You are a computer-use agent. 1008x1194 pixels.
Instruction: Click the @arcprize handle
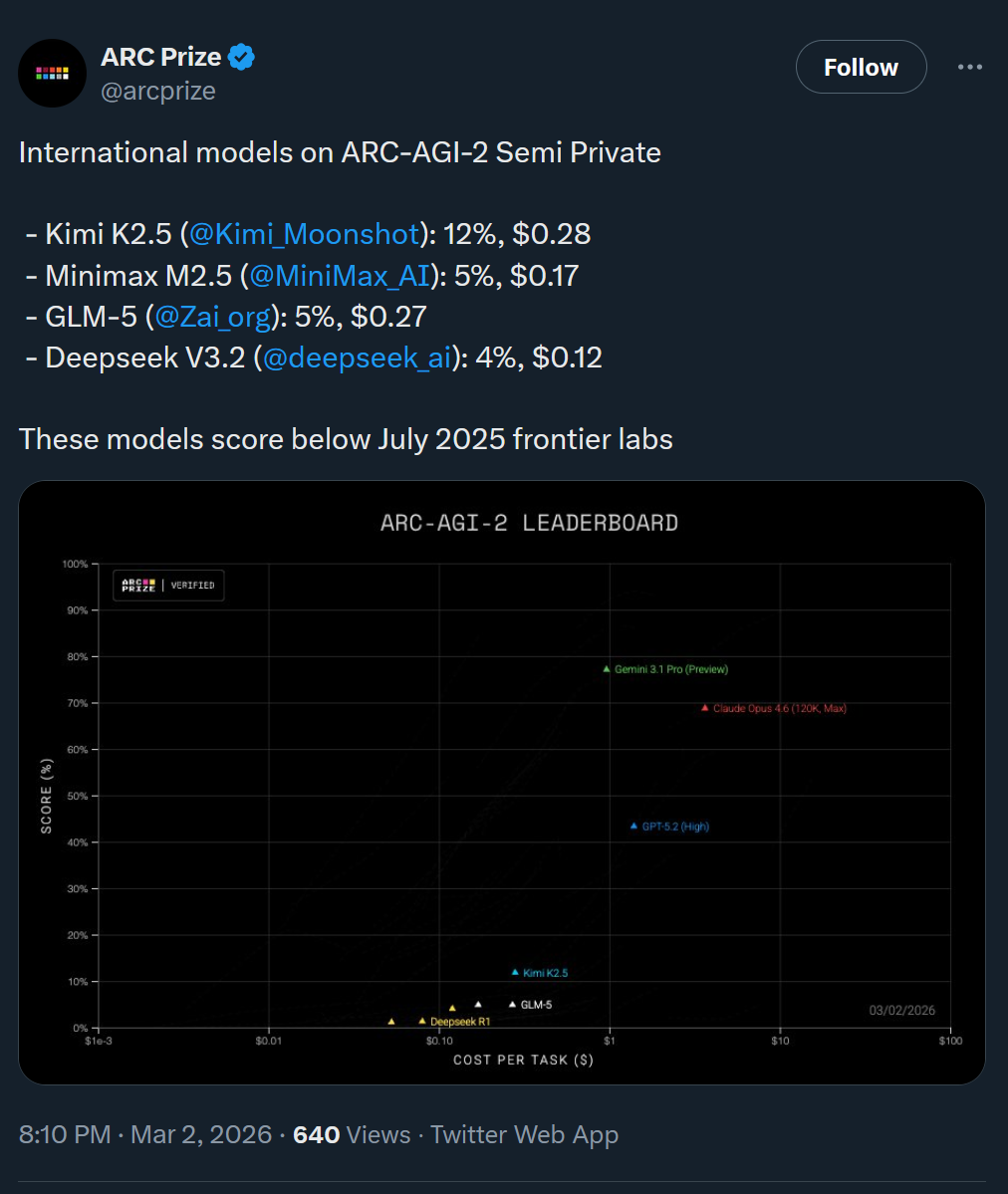pyautogui.click(x=158, y=91)
